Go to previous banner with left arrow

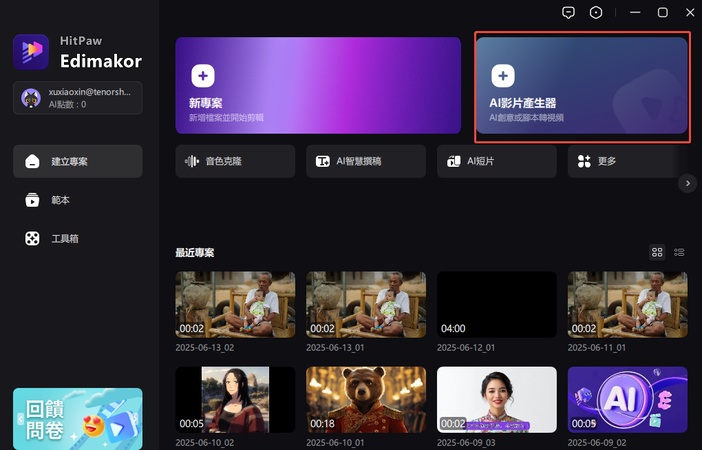[20, 419]
